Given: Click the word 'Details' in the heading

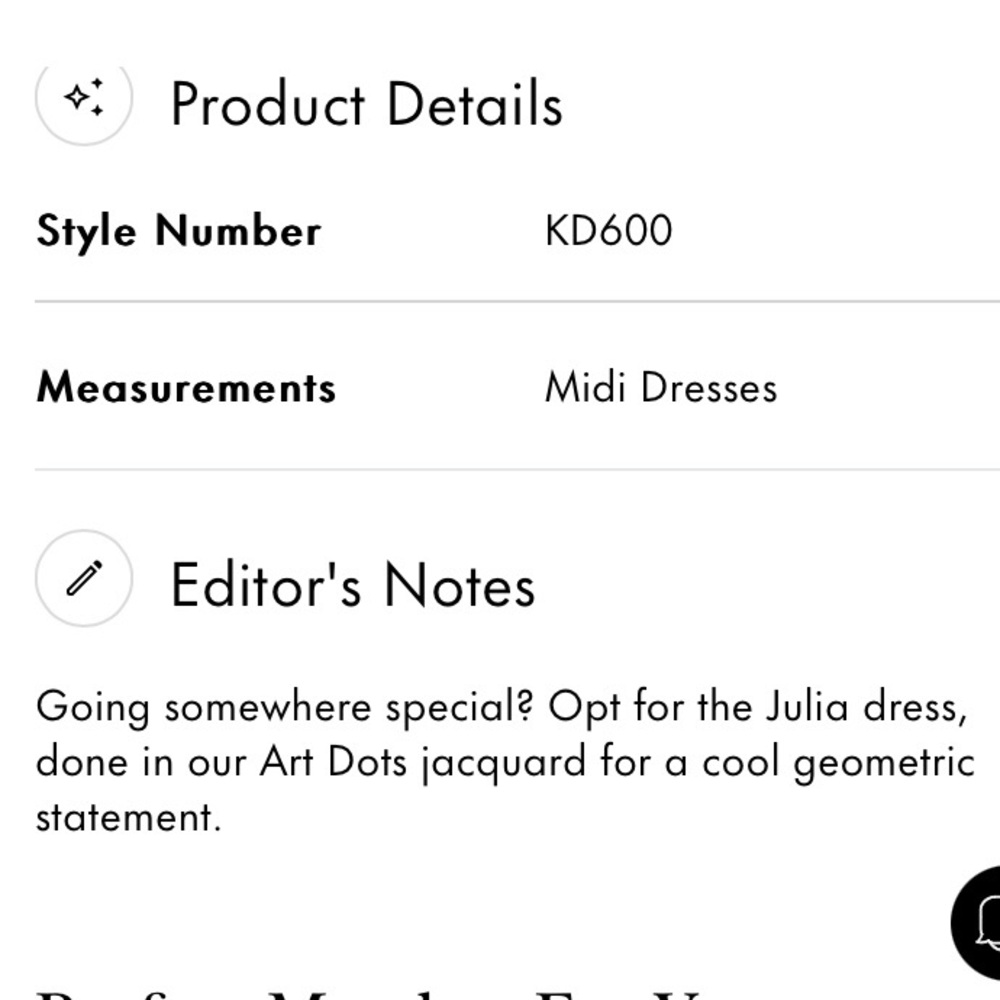Looking at the screenshot, I should pos(475,103).
